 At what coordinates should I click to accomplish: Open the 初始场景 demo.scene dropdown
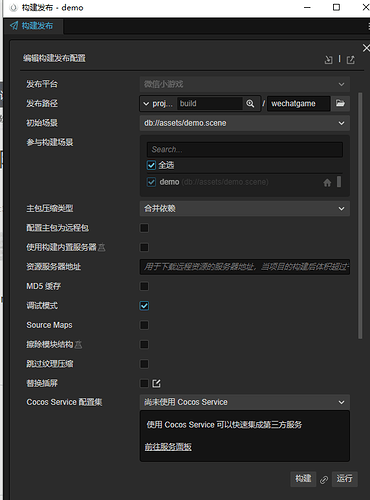click(245, 123)
